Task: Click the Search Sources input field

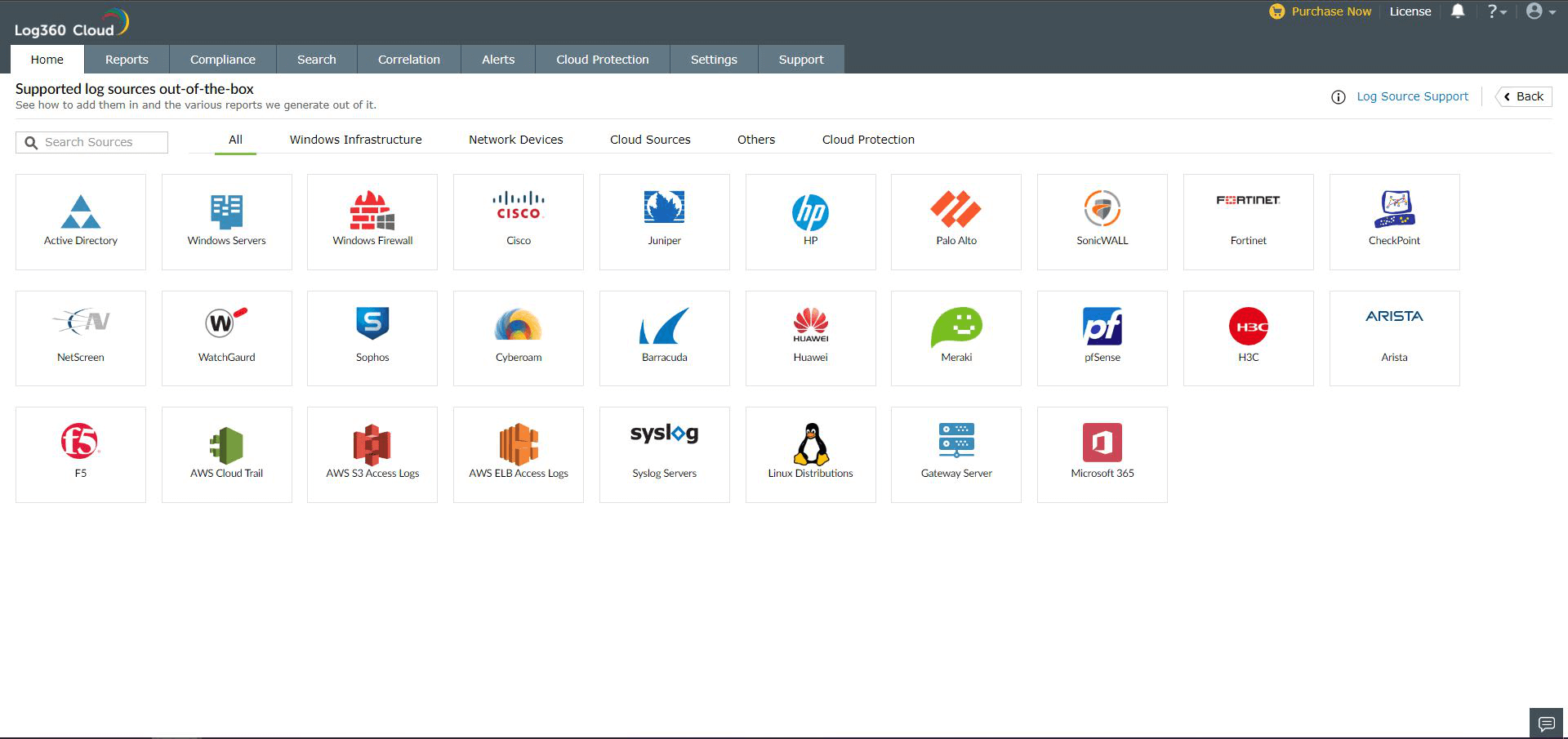Action: point(100,142)
